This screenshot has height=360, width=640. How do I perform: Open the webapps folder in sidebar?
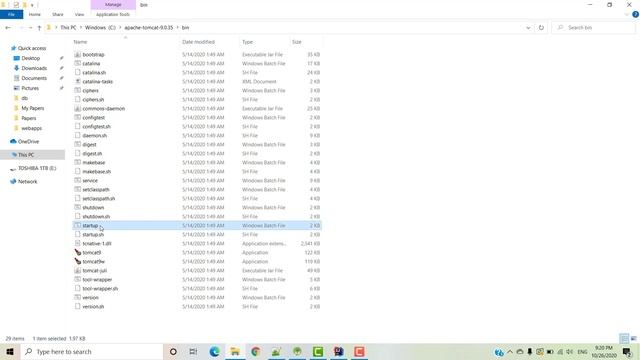click(31, 128)
